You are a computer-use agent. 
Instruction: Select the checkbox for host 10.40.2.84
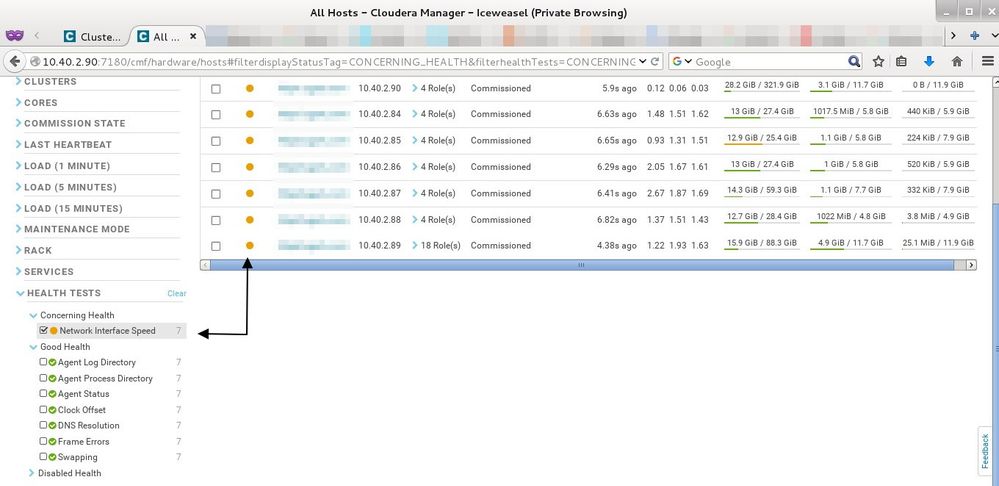[x=216, y=115]
